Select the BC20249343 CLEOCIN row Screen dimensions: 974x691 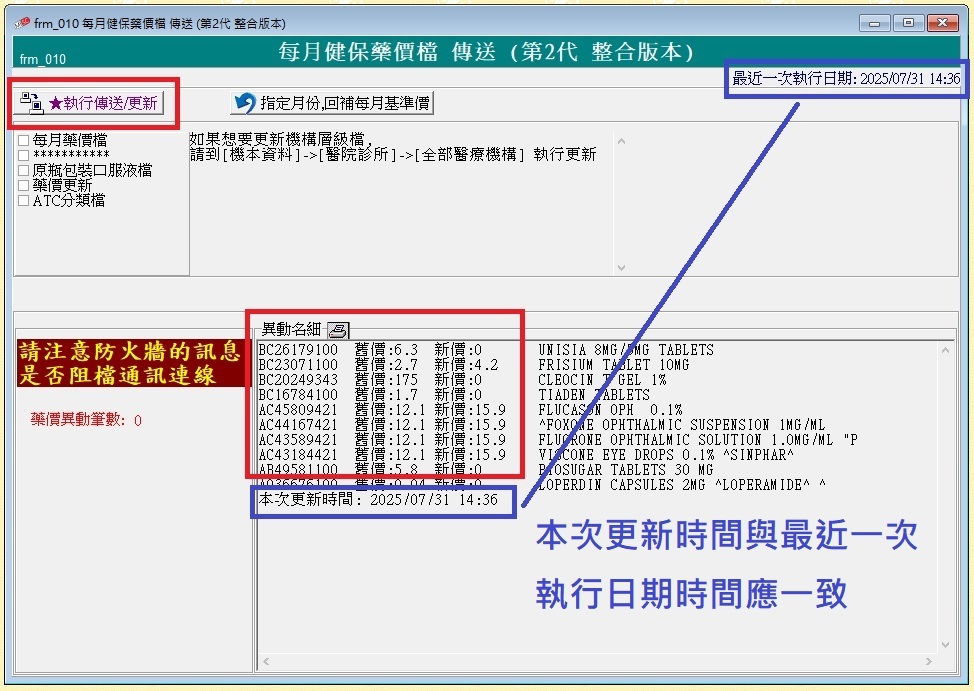point(462,380)
